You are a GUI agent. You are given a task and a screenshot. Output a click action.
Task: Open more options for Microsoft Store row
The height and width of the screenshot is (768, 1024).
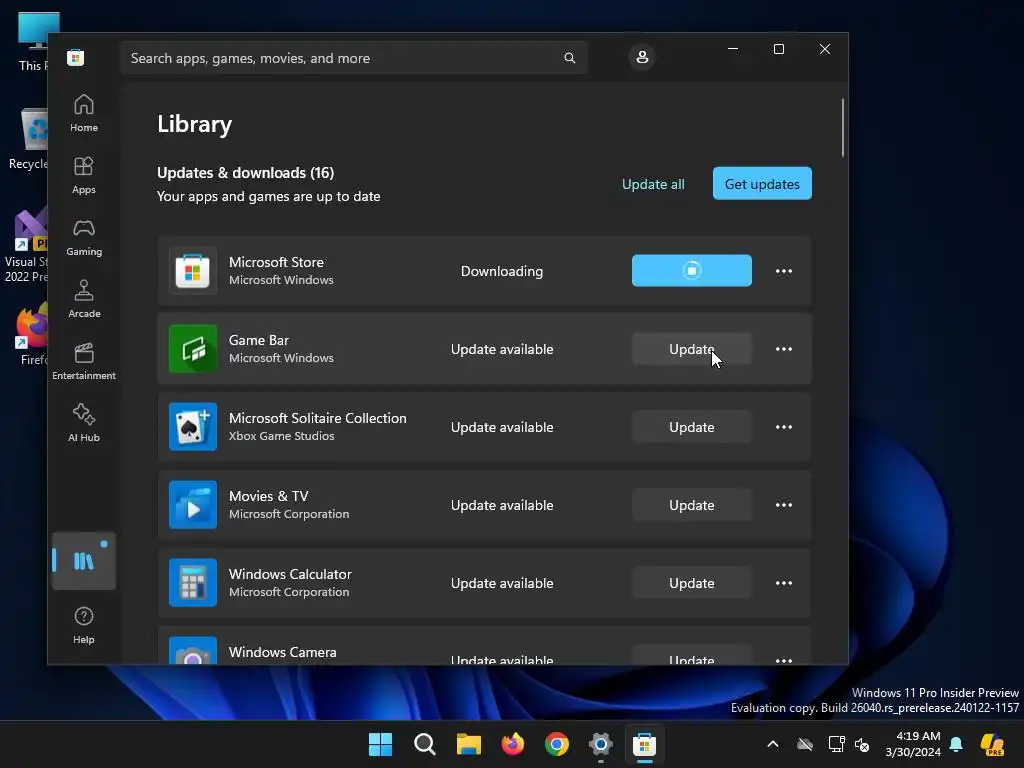[x=784, y=271]
